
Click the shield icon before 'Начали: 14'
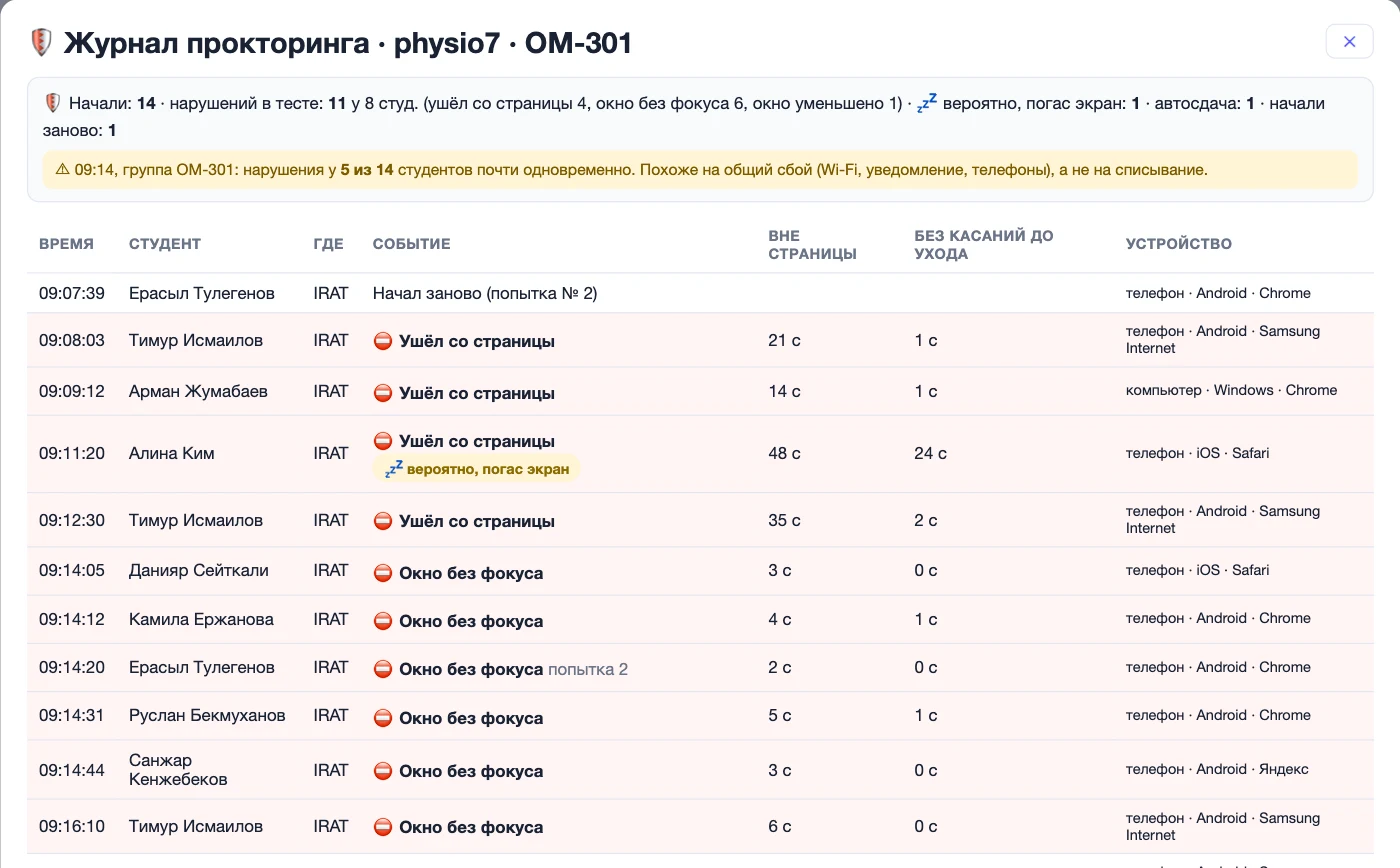tap(53, 103)
